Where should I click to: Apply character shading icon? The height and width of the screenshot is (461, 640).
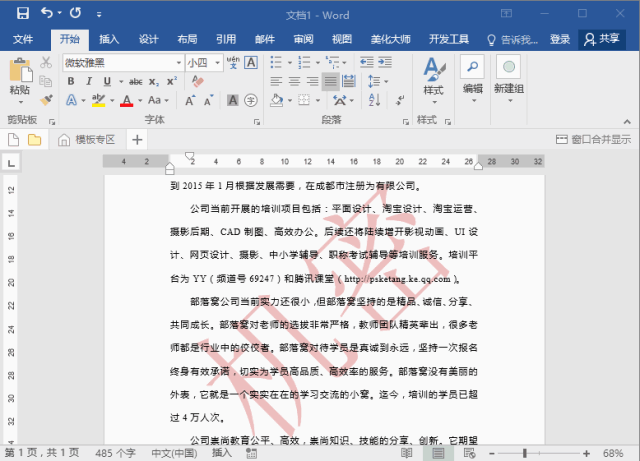tap(233, 100)
